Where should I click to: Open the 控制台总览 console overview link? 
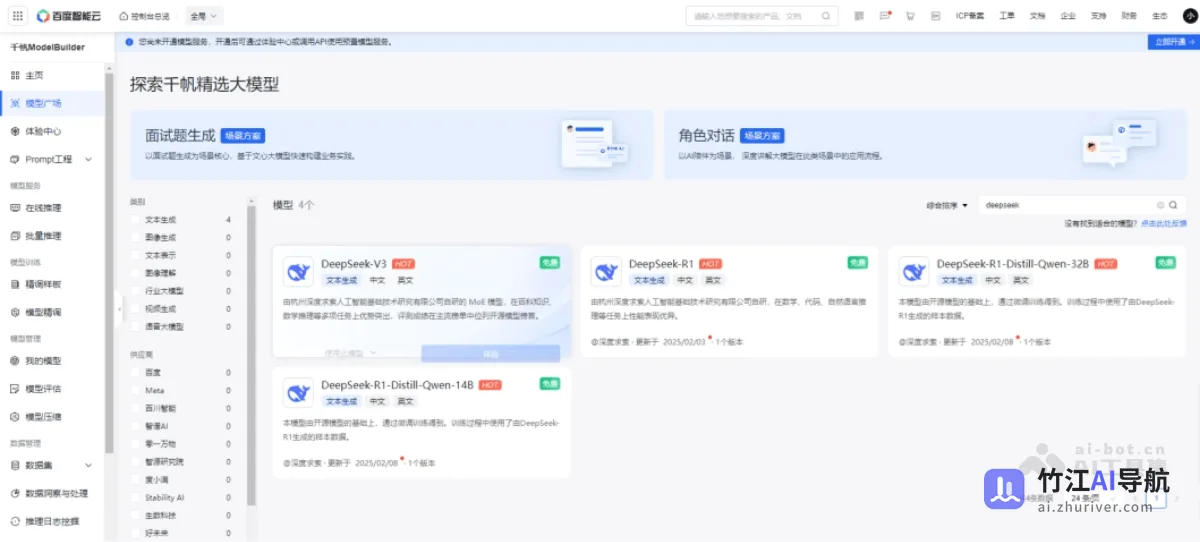pyautogui.click(x=144, y=16)
